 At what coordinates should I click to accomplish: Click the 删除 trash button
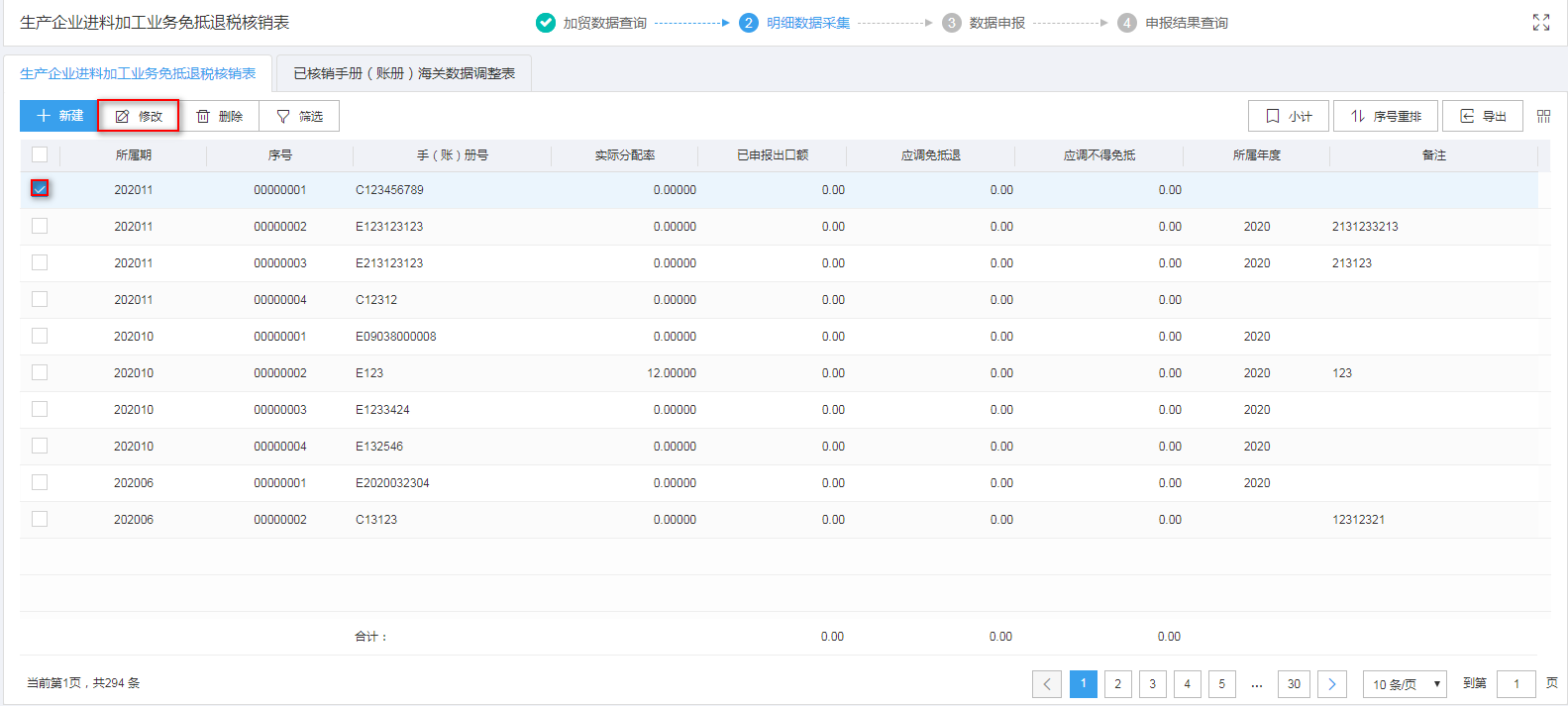coord(219,116)
